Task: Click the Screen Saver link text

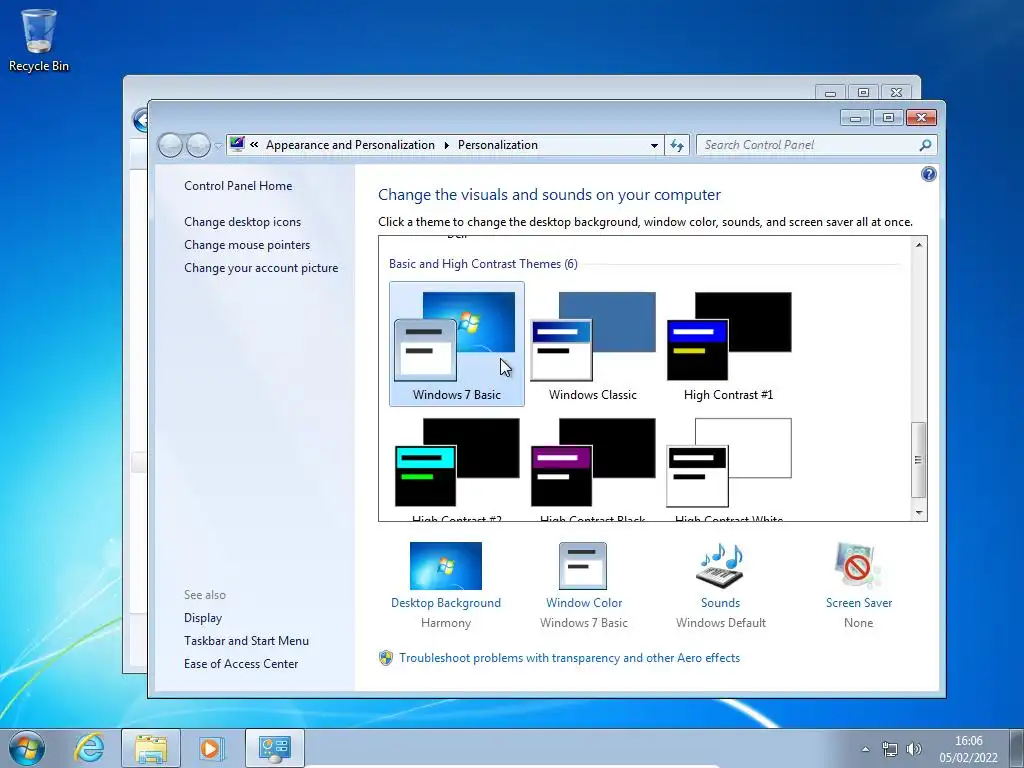Action: (x=859, y=603)
